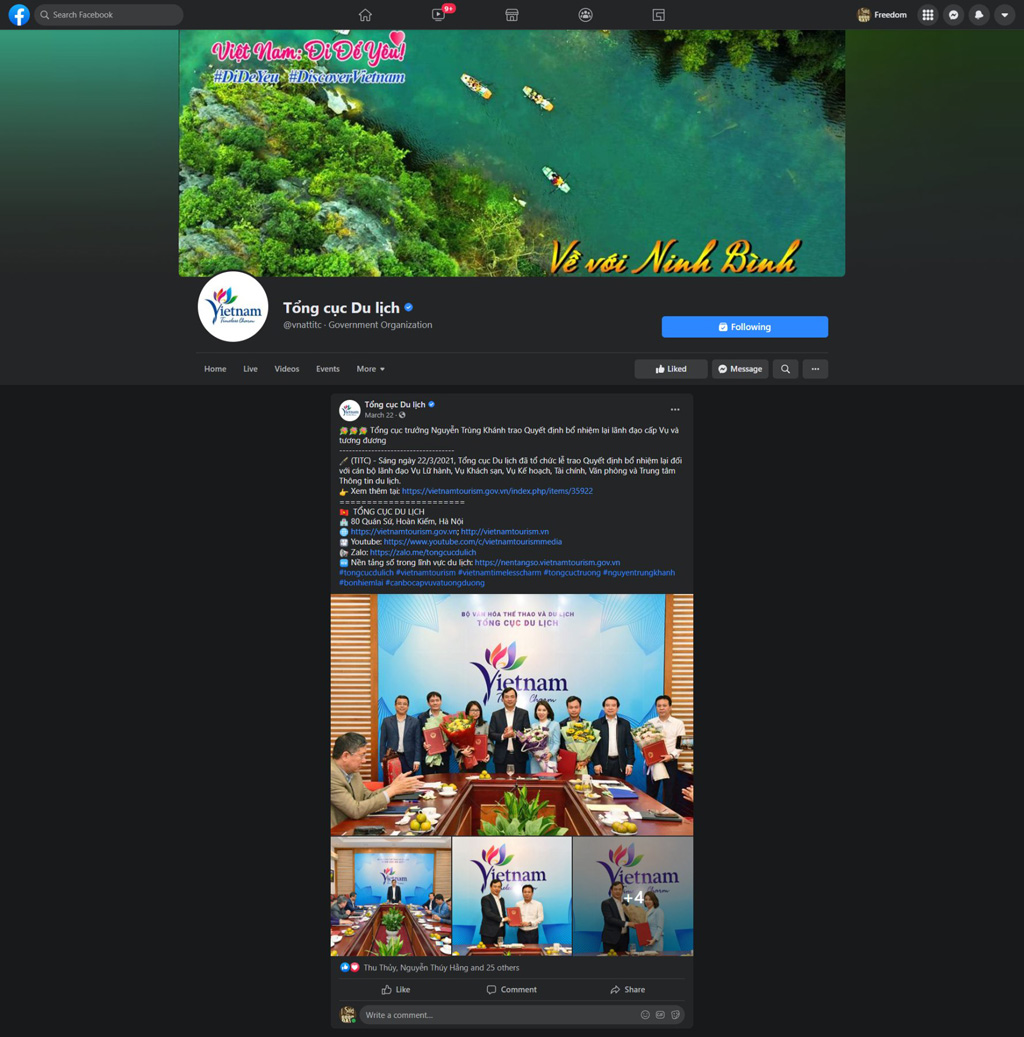
Task: Click the #vietnamtourism hashtag
Action: tap(425, 573)
